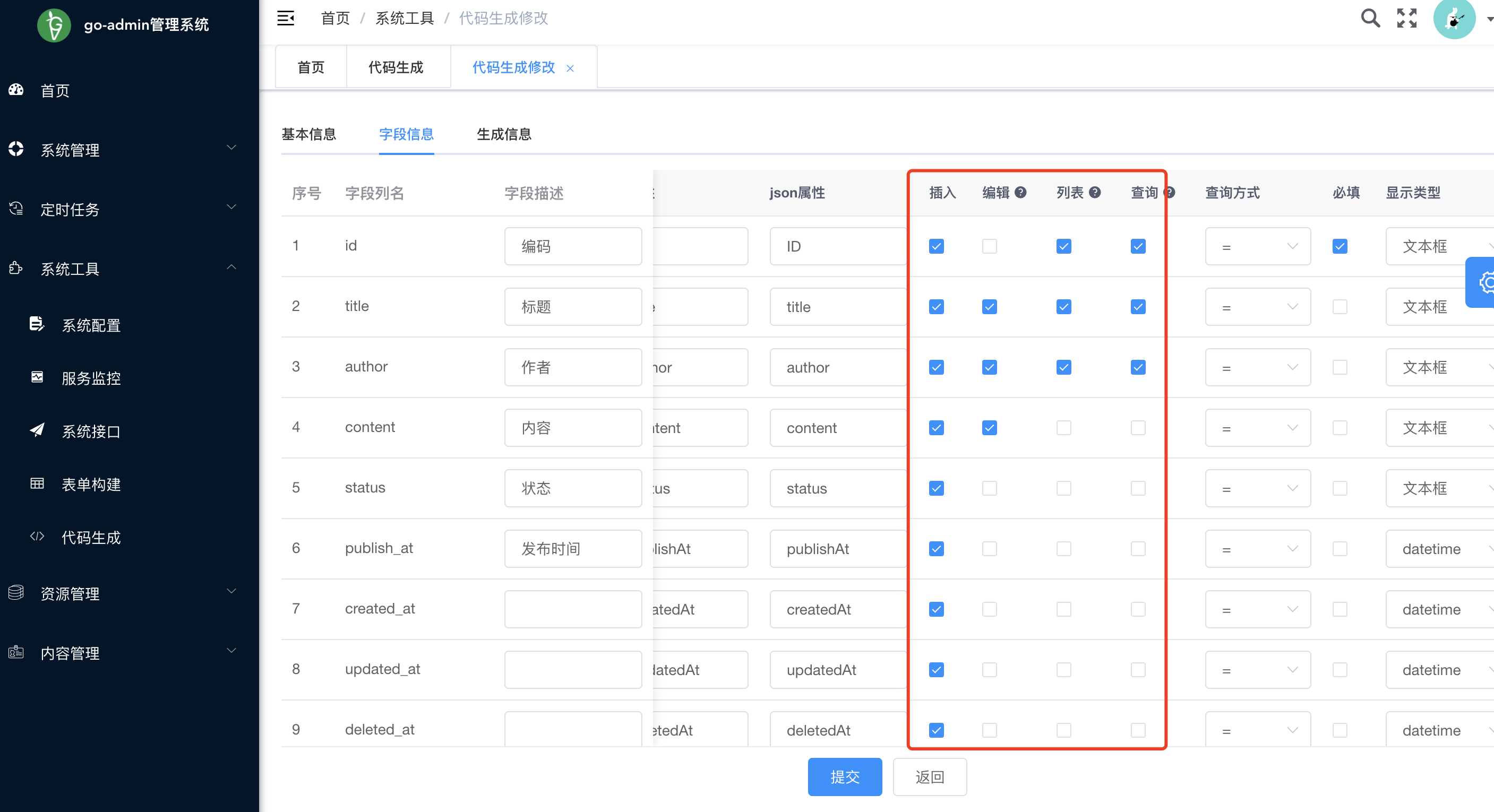Open 服务监控 in the sidebar
This screenshot has width=1494, height=812.
91,378
